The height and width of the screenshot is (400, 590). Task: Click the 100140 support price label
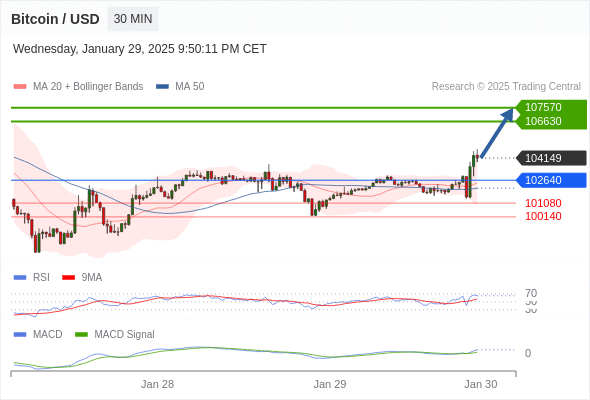pos(543,216)
